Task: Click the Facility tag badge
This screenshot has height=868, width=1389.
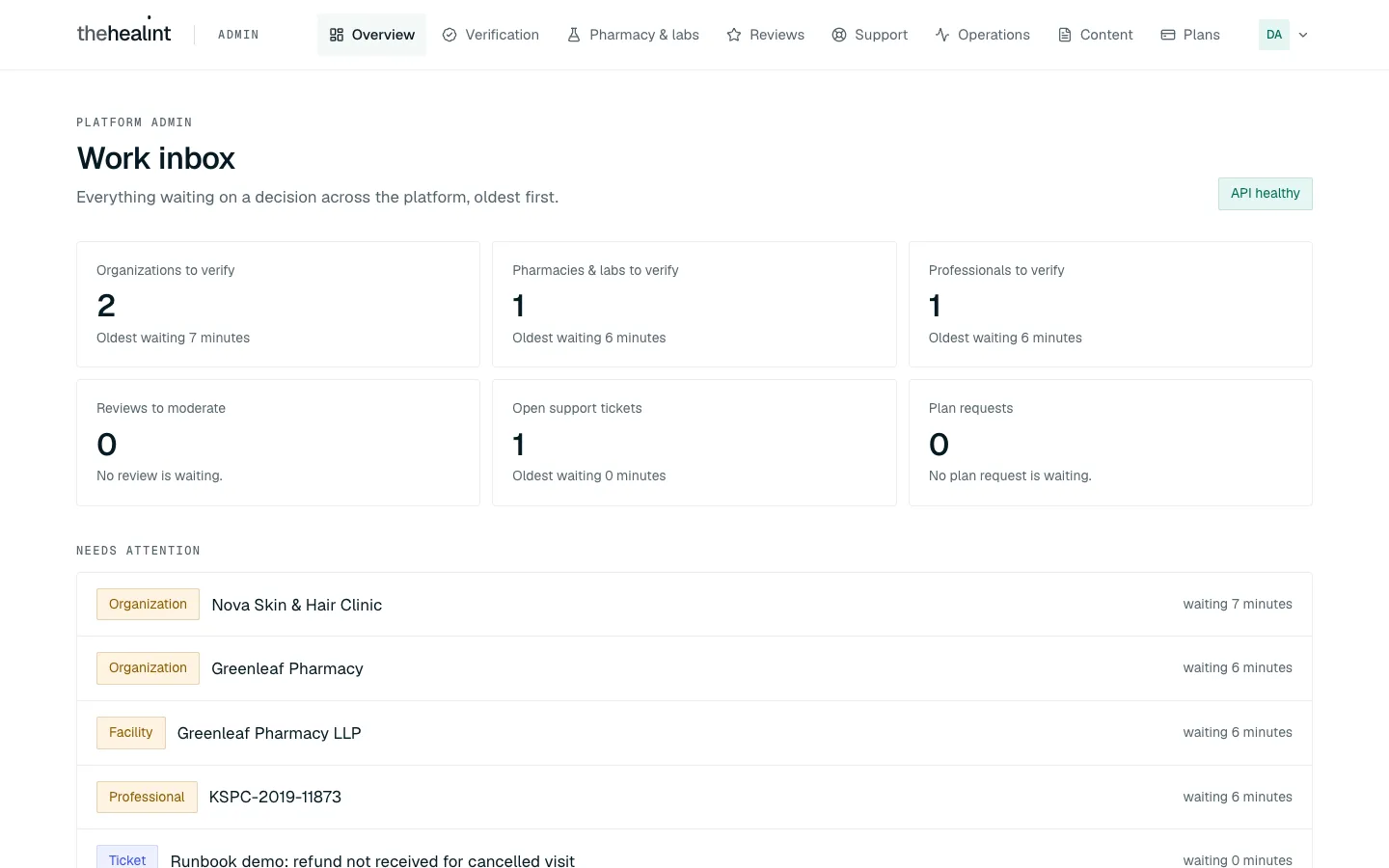Action: (131, 733)
